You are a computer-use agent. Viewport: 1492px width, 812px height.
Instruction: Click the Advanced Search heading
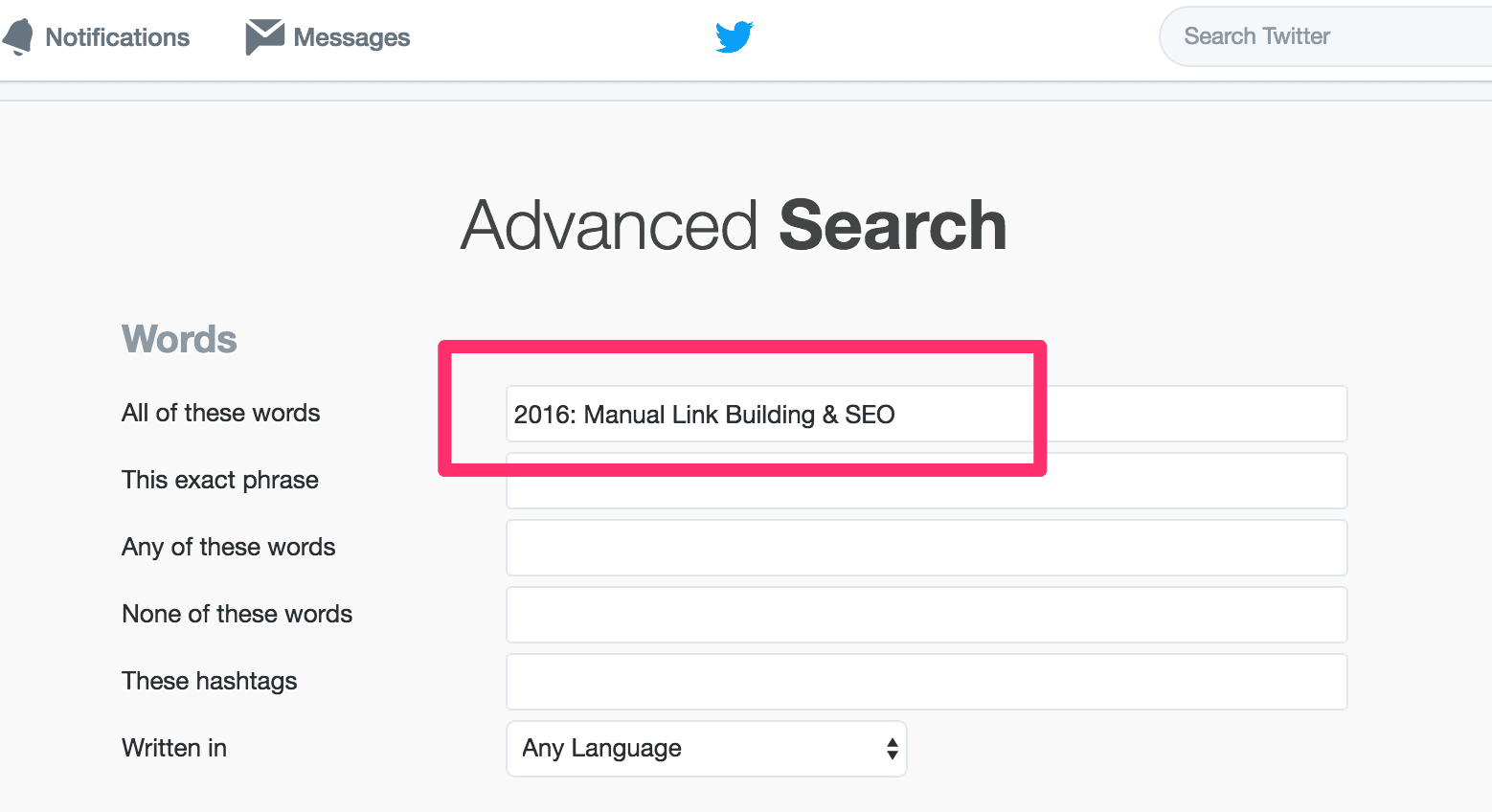coord(734,226)
